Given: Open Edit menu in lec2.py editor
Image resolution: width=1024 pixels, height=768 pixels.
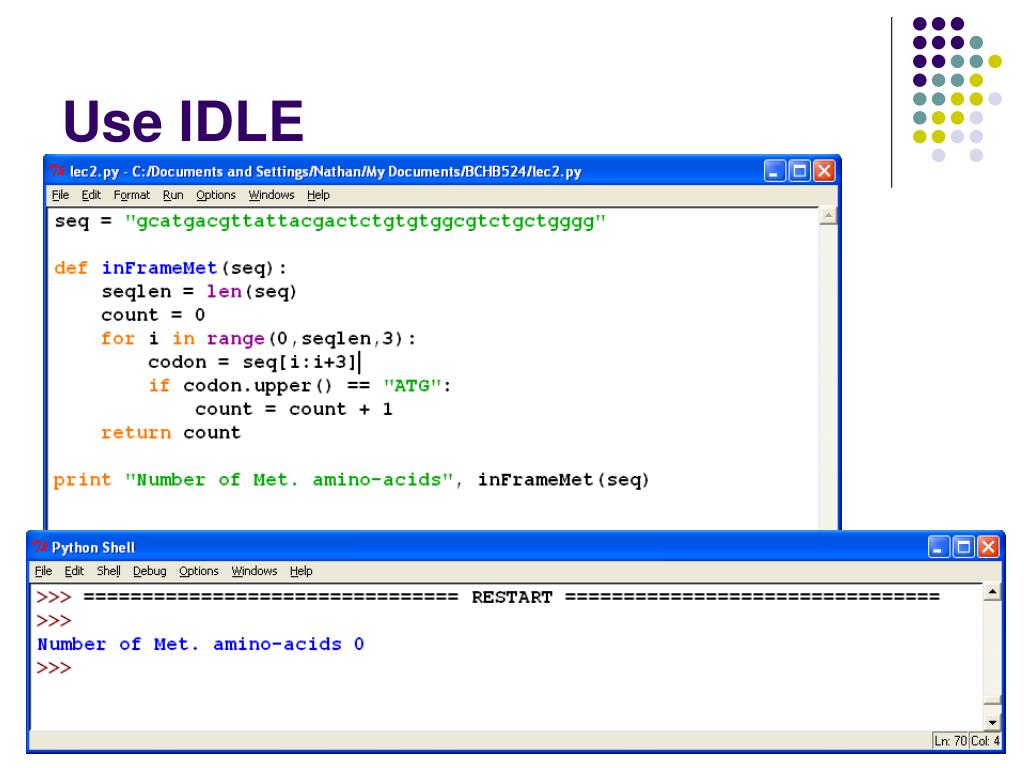Looking at the screenshot, I should [x=91, y=195].
